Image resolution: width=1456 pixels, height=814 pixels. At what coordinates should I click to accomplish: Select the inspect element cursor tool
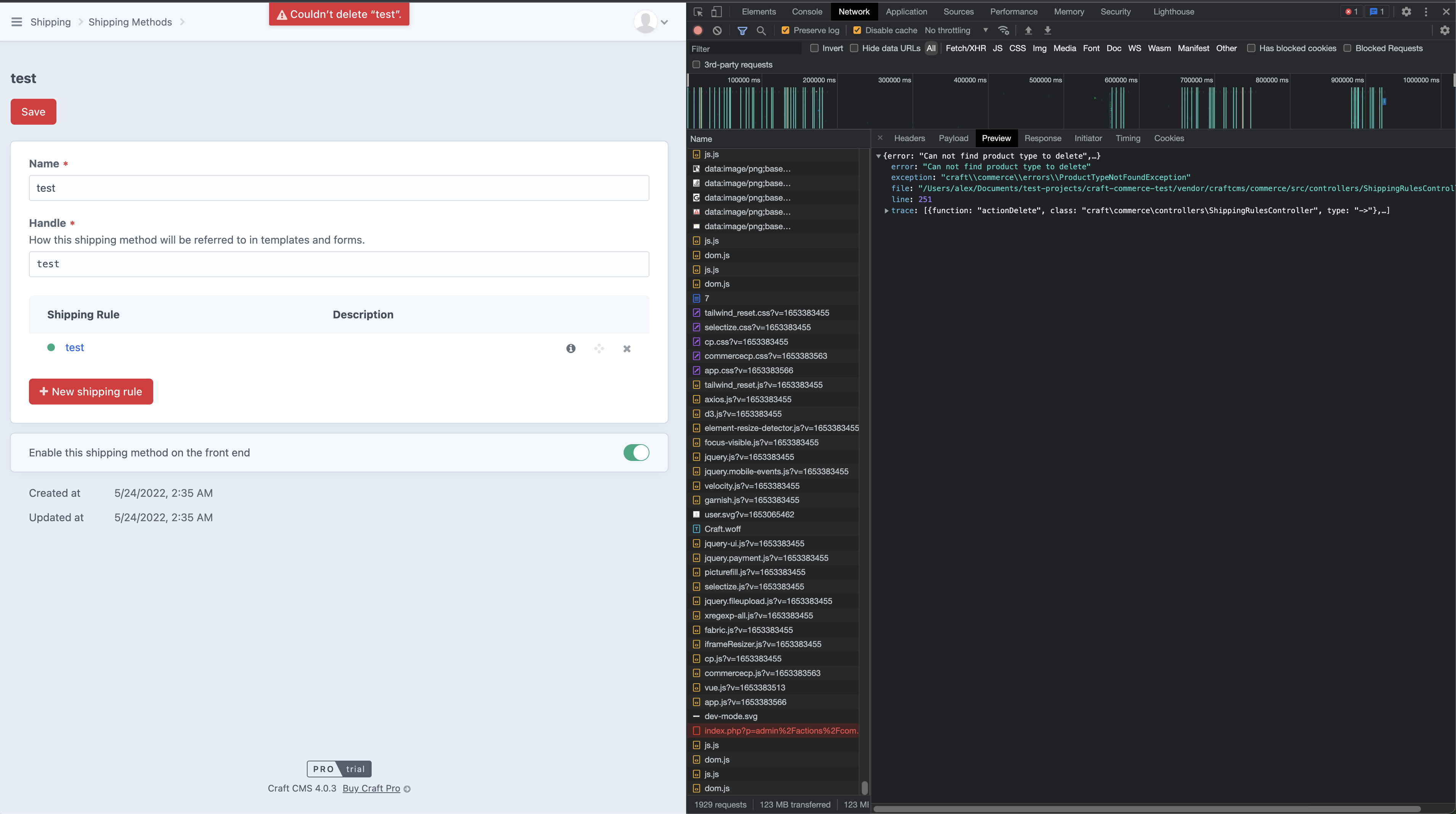click(698, 11)
